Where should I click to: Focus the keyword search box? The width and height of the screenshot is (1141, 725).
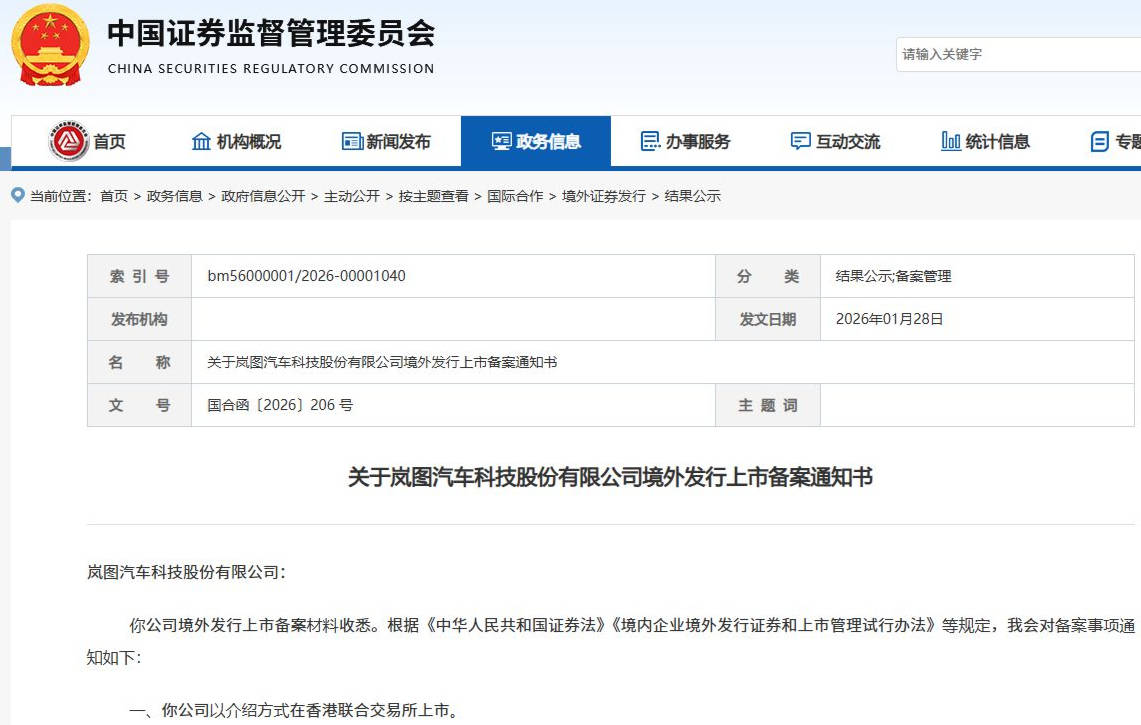tap(1015, 54)
